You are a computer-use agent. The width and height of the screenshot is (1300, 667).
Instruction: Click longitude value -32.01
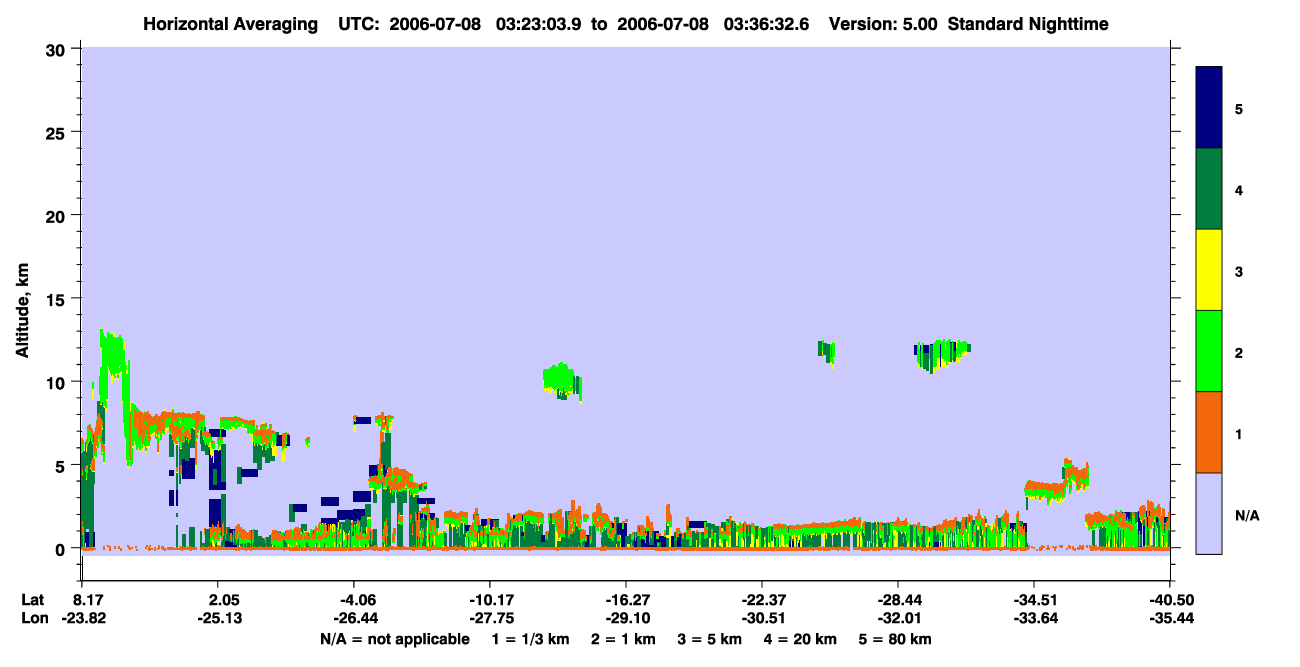(898, 618)
